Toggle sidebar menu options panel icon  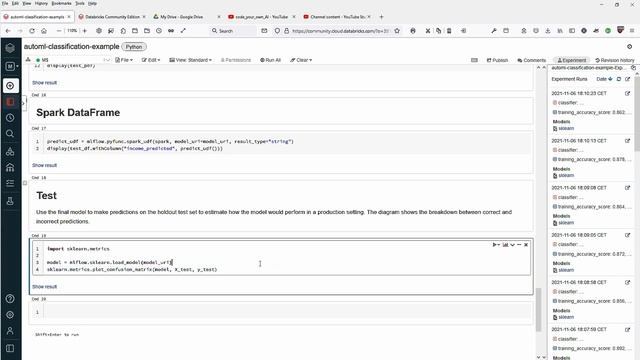(x=10, y=348)
